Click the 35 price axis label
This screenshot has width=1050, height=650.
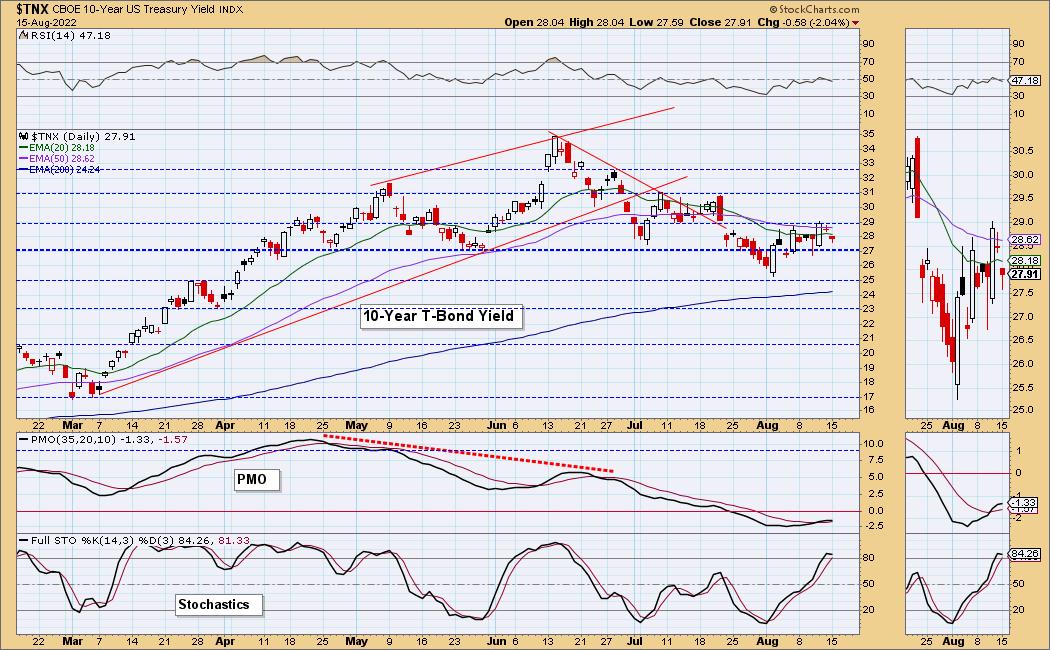pos(868,134)
